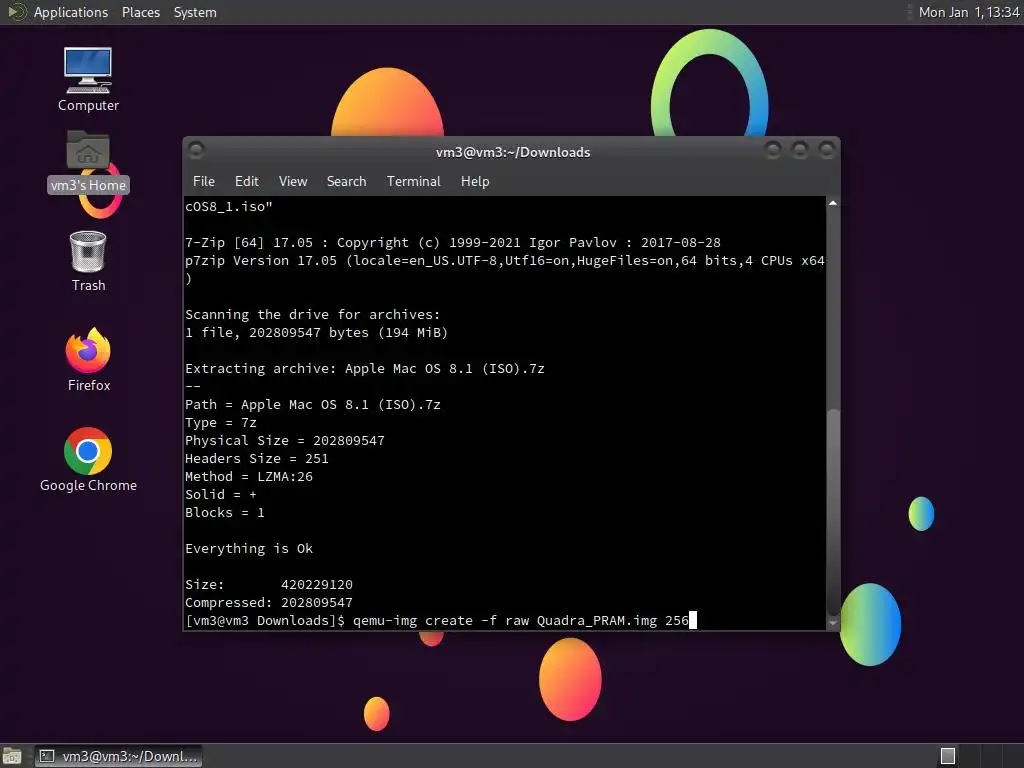Image resolution: width=1024 pixels, height=768 pixels.
Task: Click the 'Path = Apple Mac OS 8.1 (ISO).7z' line
Action: pos(313,405)
